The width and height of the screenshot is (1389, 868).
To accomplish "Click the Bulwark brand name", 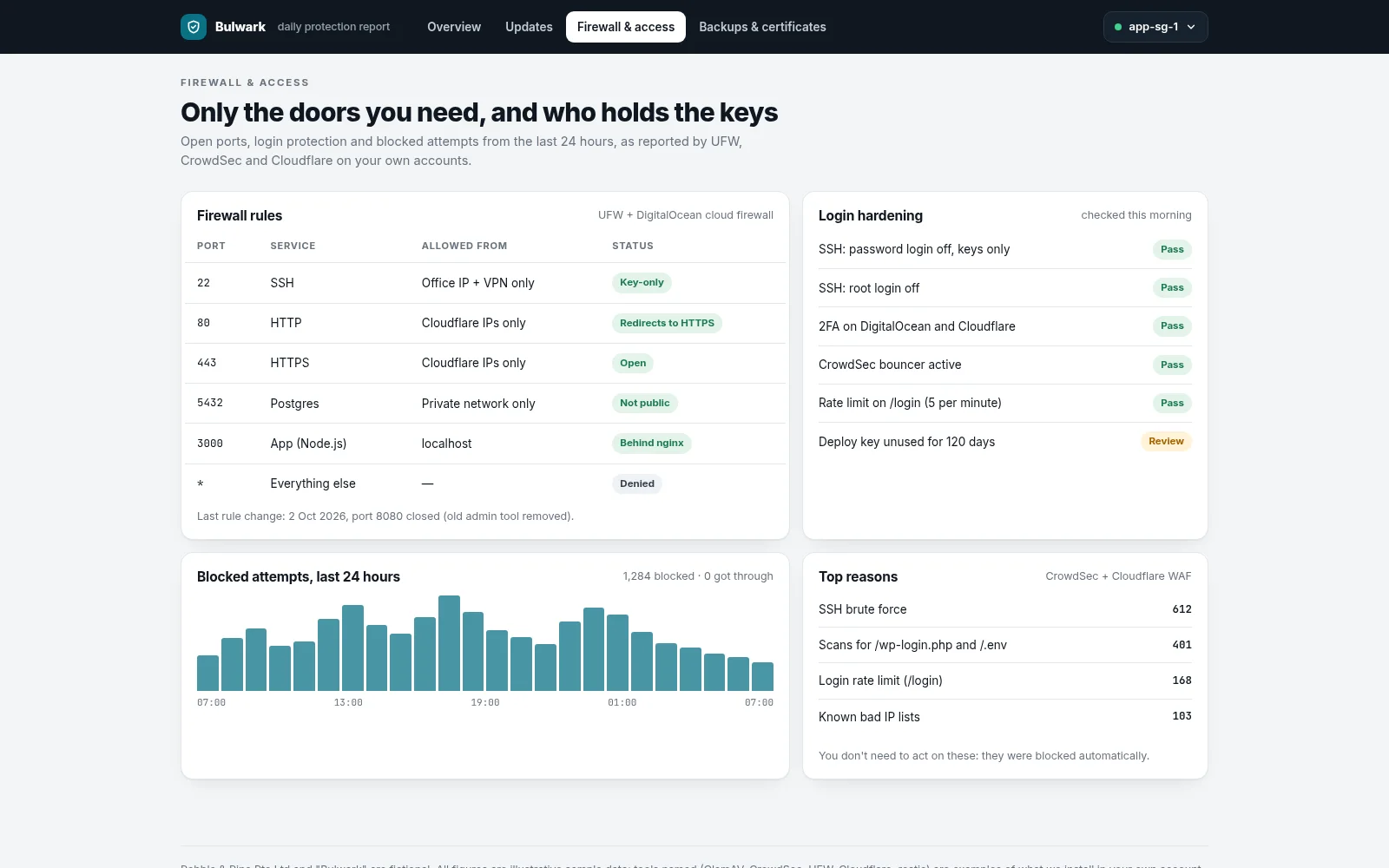I will [240, 27].
